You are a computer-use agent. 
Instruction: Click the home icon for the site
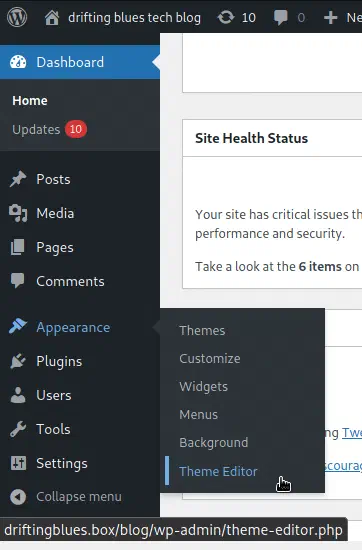pos(52,17)
